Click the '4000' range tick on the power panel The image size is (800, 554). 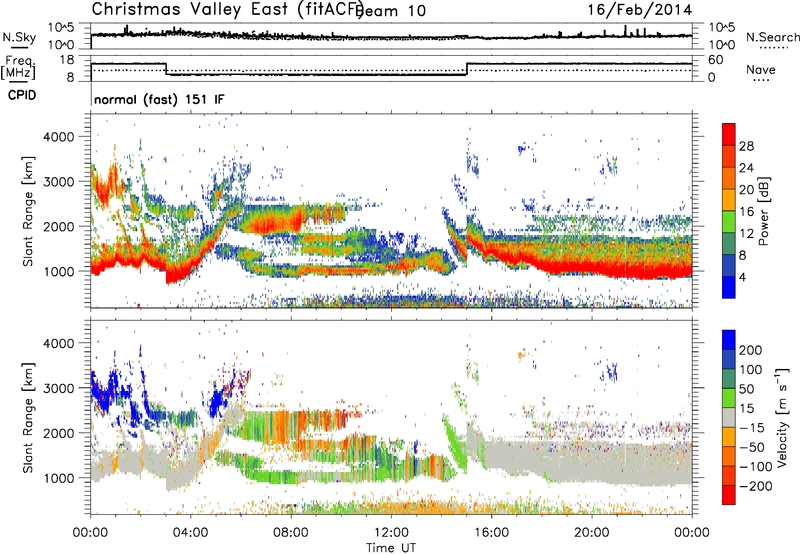pyautogui.click(x=59, y=137)
